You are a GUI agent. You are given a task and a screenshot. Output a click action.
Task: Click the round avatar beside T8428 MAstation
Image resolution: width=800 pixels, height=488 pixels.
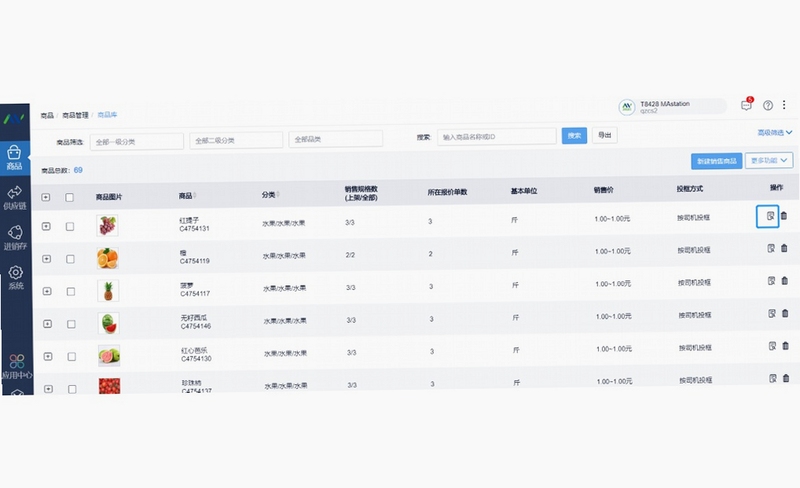[627, 107]
